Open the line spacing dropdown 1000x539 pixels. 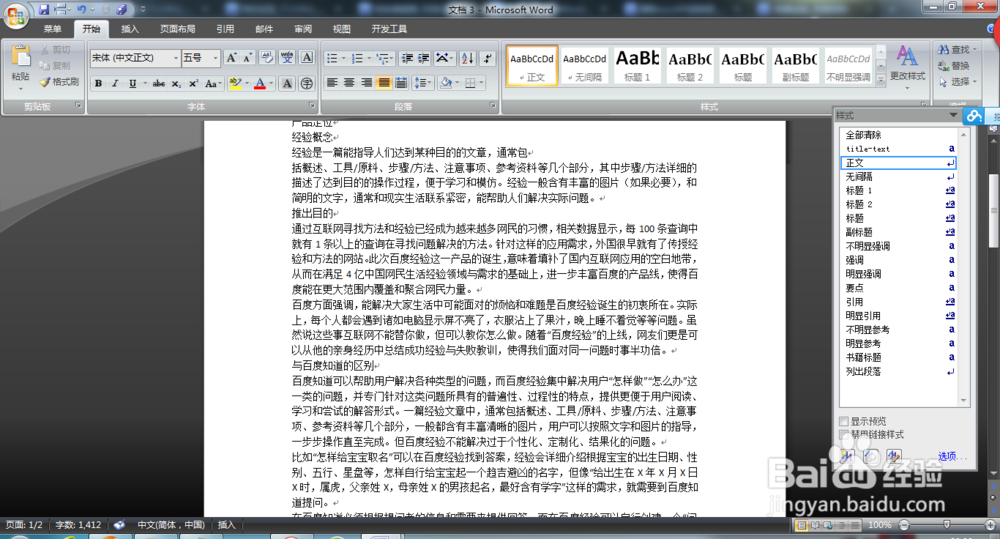tap(422, 83)
